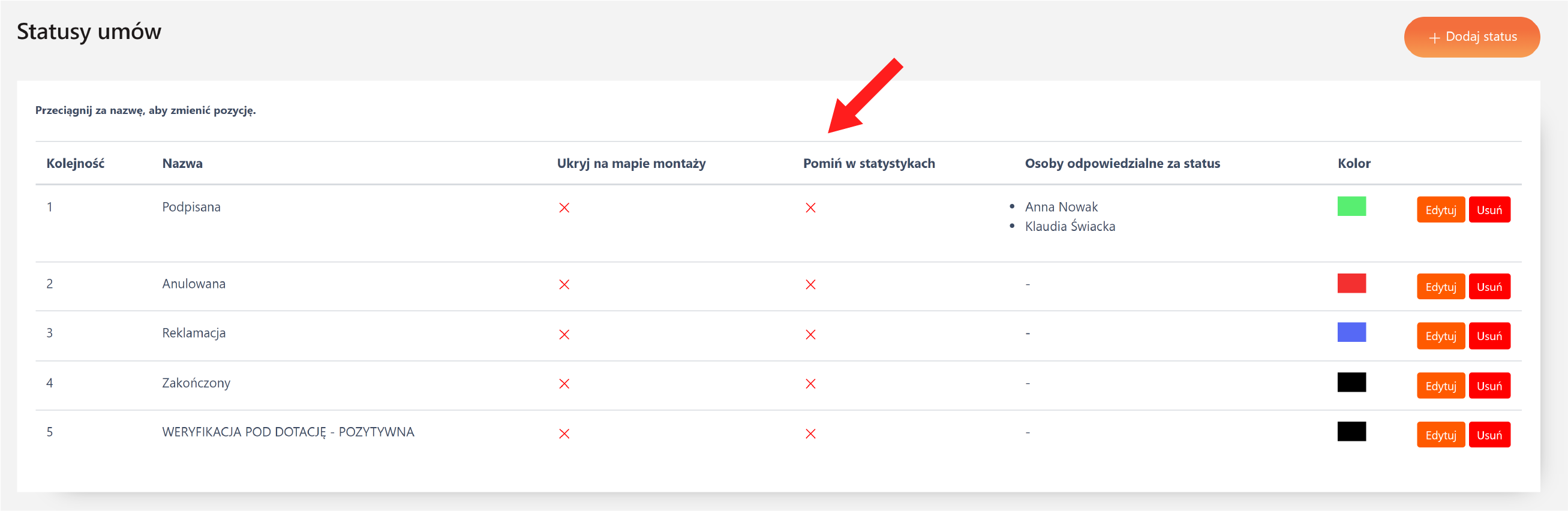Click the Pomiń w statystykach column header
Image resolution: width=1568 pixels, height=511 pixels.
pyautogui.click(x=869, y=163)
